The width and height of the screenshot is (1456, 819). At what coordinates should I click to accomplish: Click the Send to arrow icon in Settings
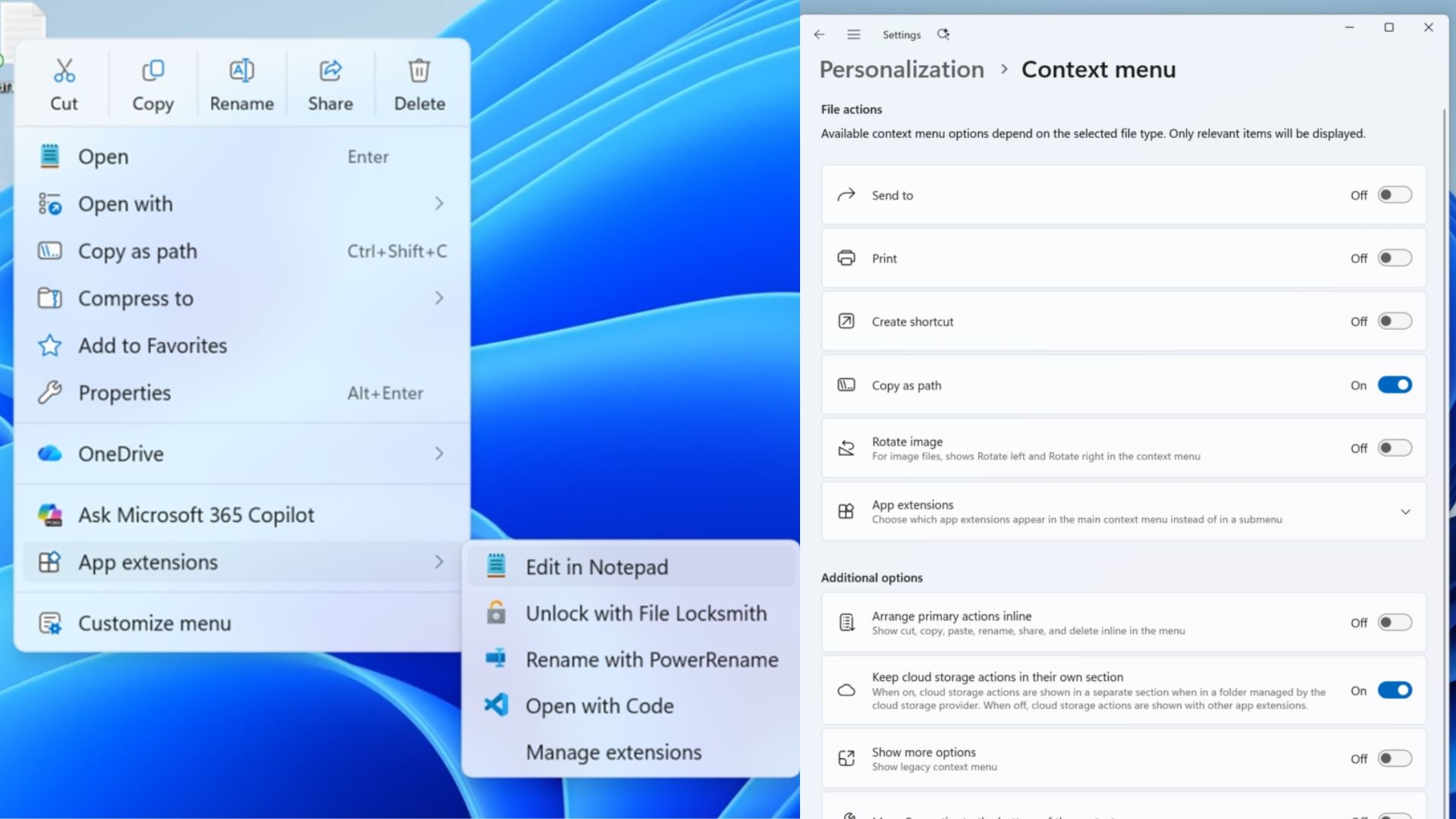pos(846,195)
